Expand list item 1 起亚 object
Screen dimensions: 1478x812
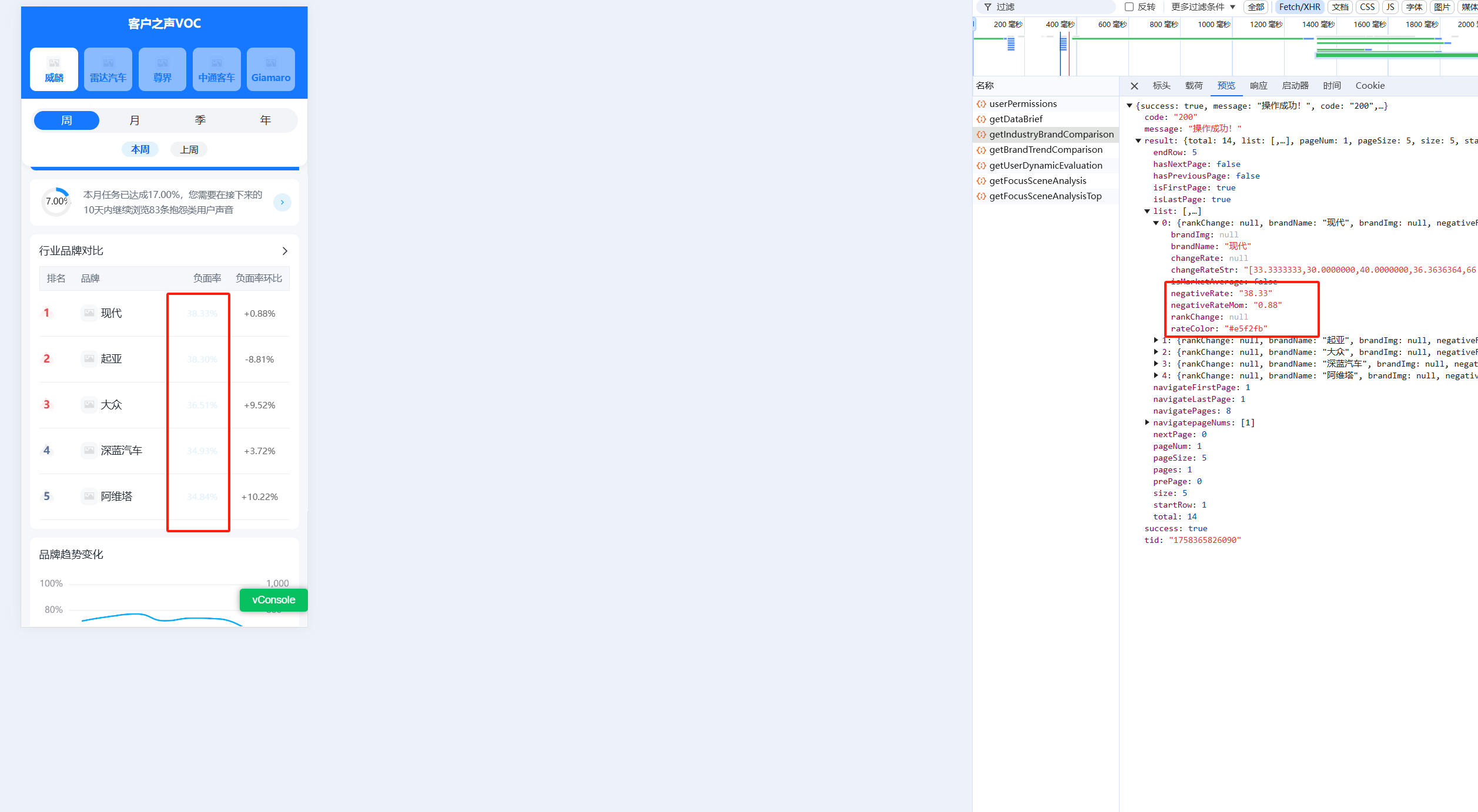pyautogui.click(x=1156, y=341)
